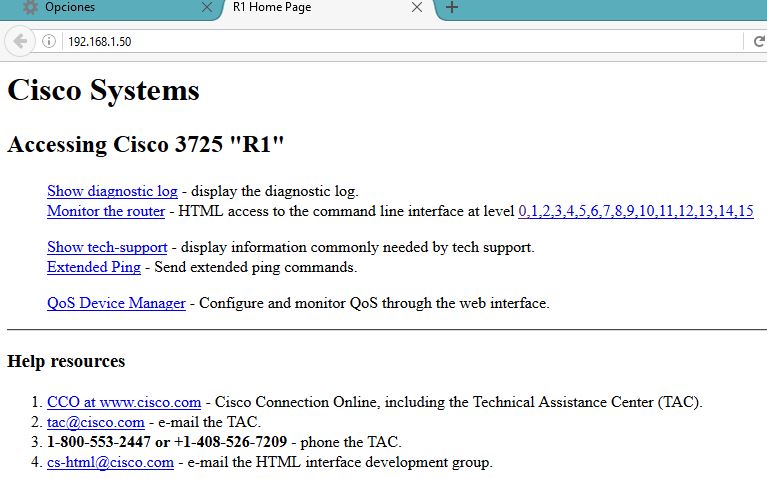The height and width of the screenshot is (479, 767).
Task: Open command line access at level 12
Action: point(686,211)
